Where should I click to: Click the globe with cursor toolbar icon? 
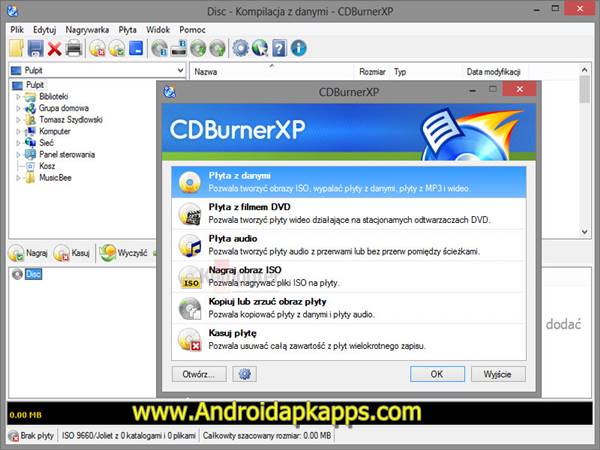[x=260, y=49]
